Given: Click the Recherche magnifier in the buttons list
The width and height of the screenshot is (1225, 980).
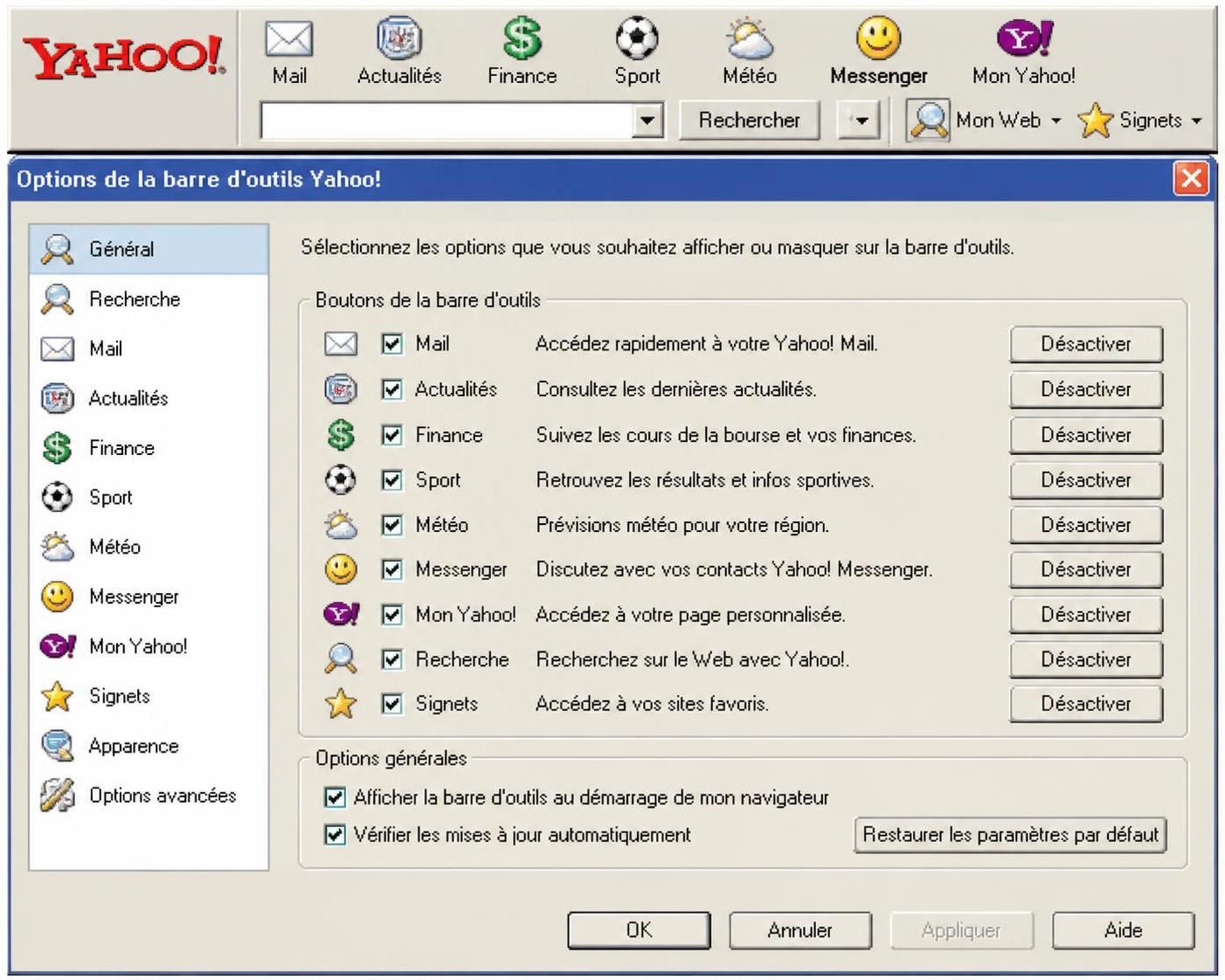Looking at the screenshot, I should tap(341, 659).
